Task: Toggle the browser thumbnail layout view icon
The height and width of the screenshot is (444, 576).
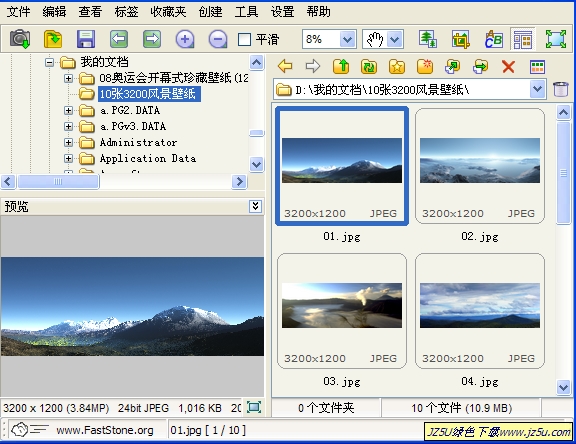Action: pos(523,39)
